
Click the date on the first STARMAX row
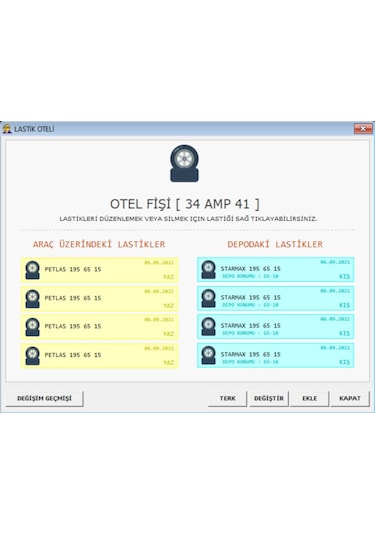[335, 262]
